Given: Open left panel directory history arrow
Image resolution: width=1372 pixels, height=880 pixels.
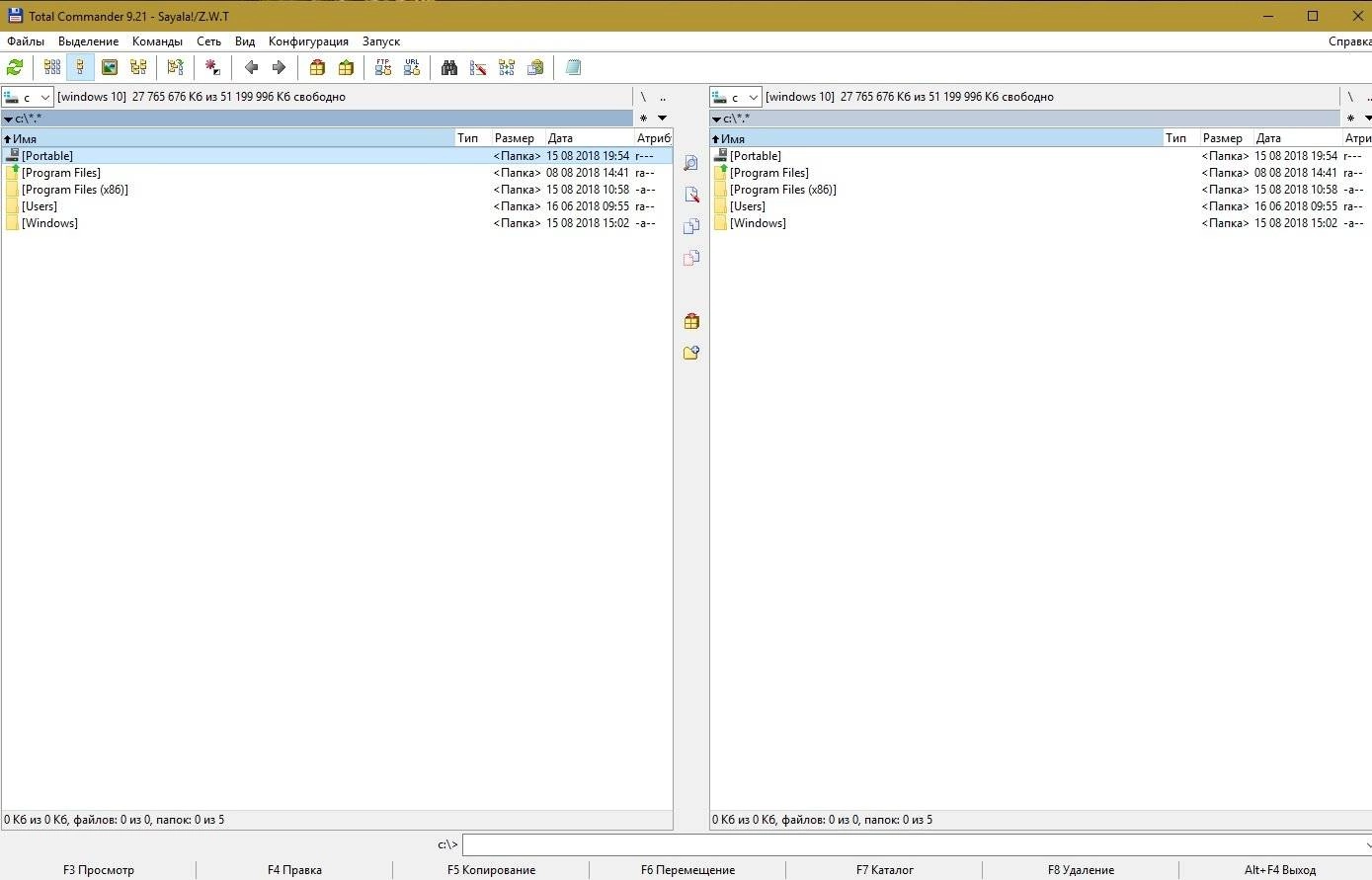Looking at the screenshot, I should tap(663, 119).
